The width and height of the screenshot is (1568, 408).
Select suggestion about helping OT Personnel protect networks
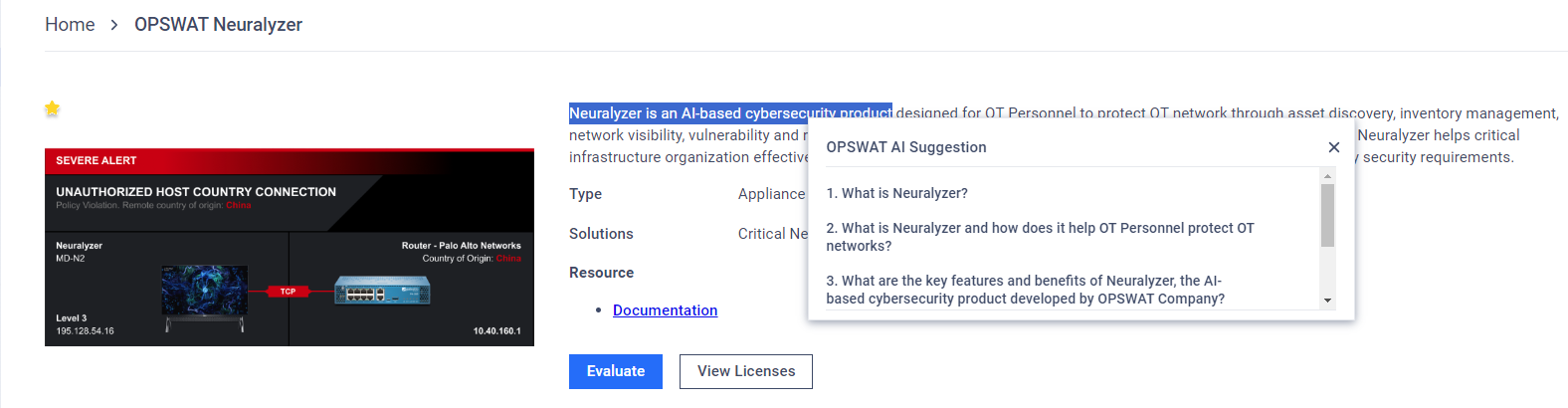(1040, 237)
